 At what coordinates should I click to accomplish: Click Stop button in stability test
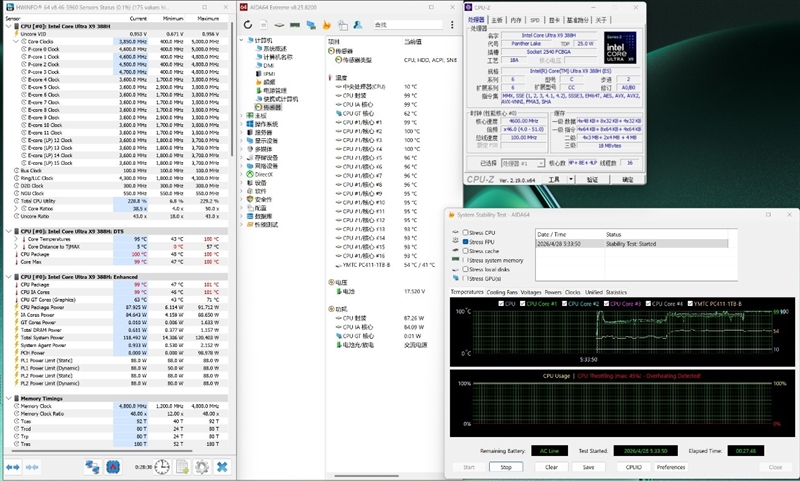[x=506, y=467]
